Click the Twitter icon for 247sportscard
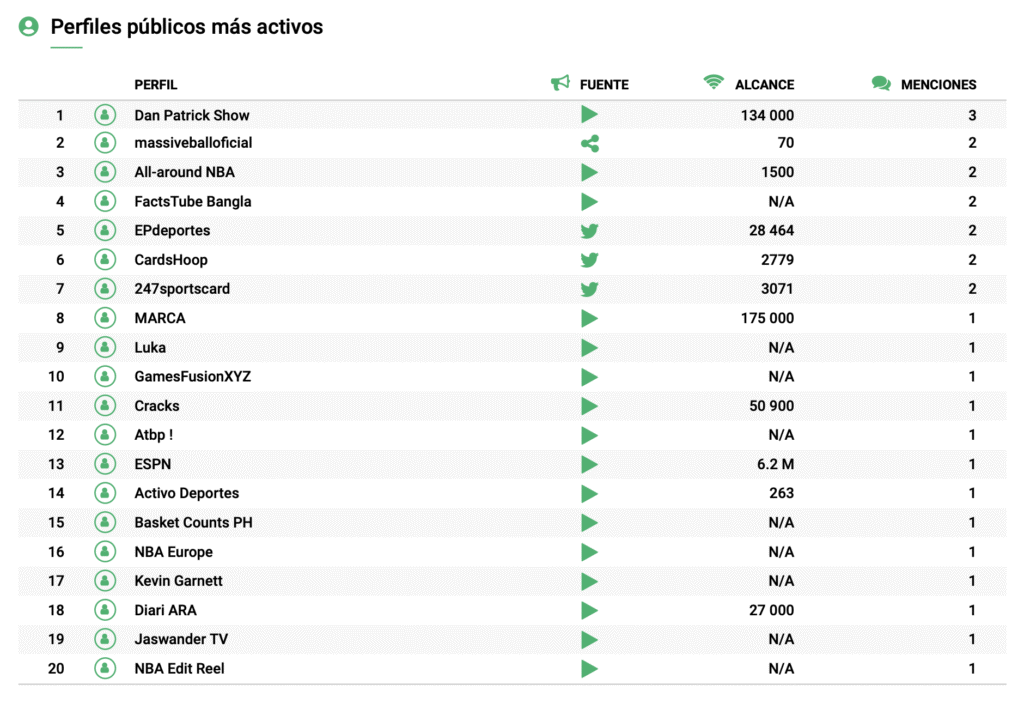 tap(589, 289)
